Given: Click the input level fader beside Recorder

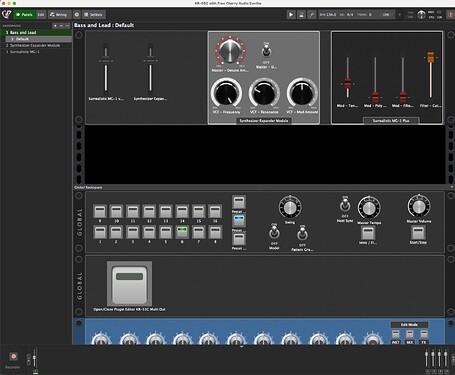Looking at the screenshot, I should [34, 358].
